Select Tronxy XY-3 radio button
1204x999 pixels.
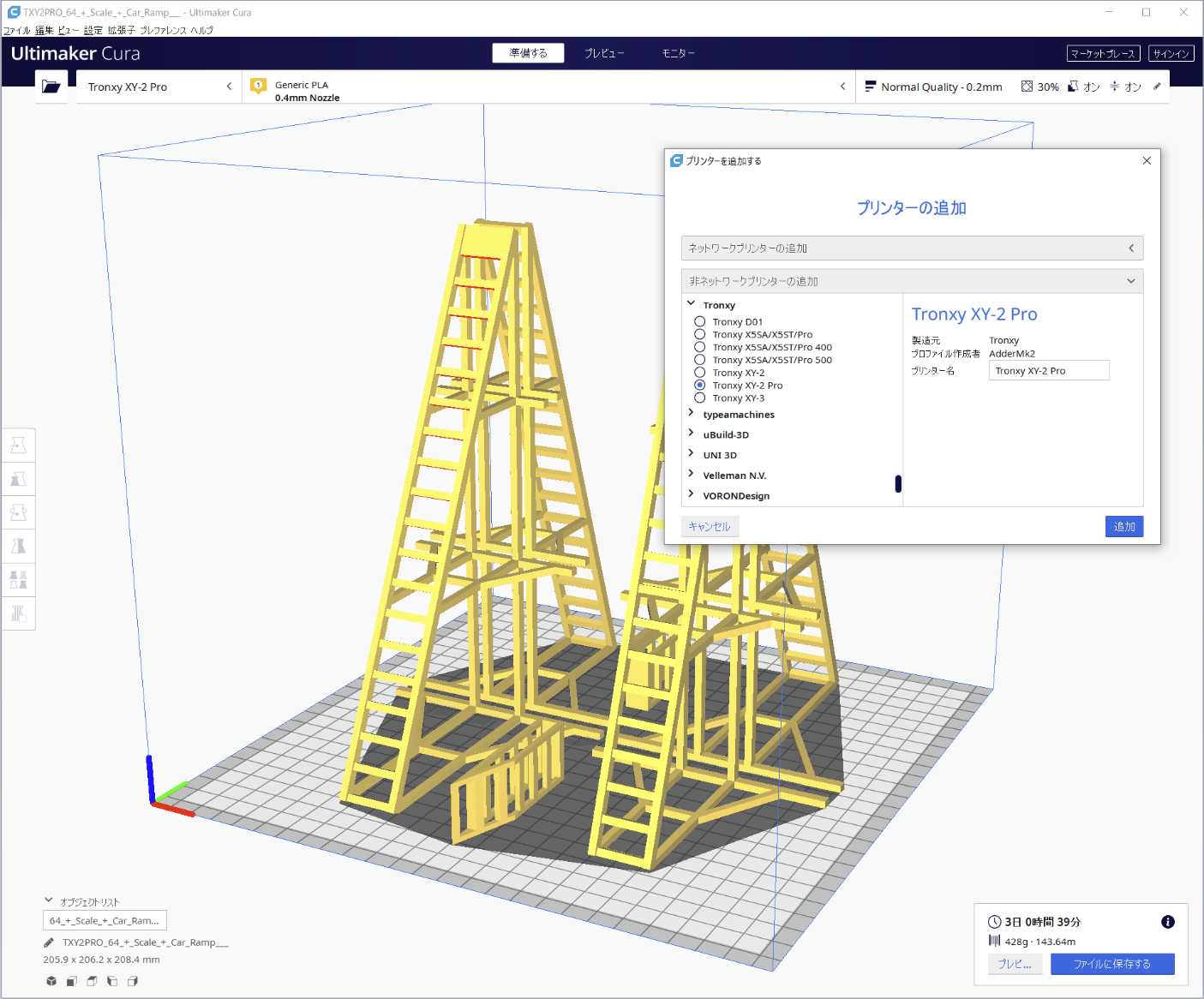point(700,398)
